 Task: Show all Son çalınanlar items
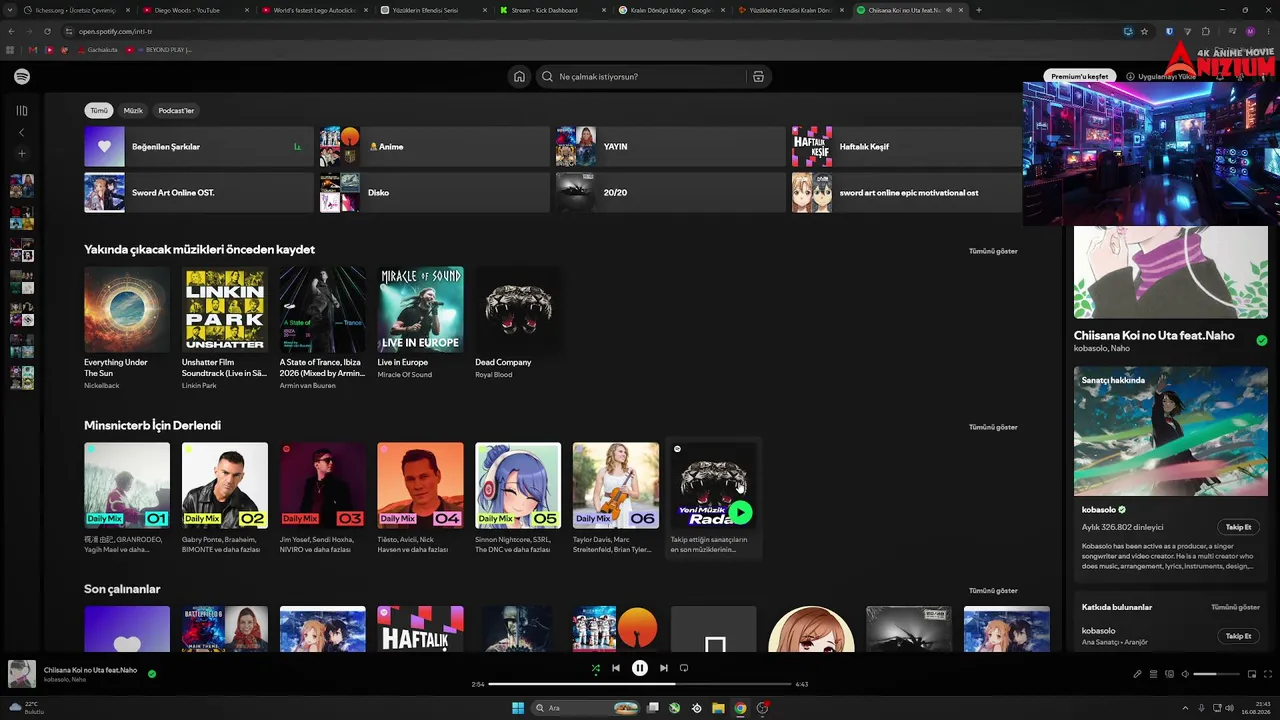click(x=993, y=591)
